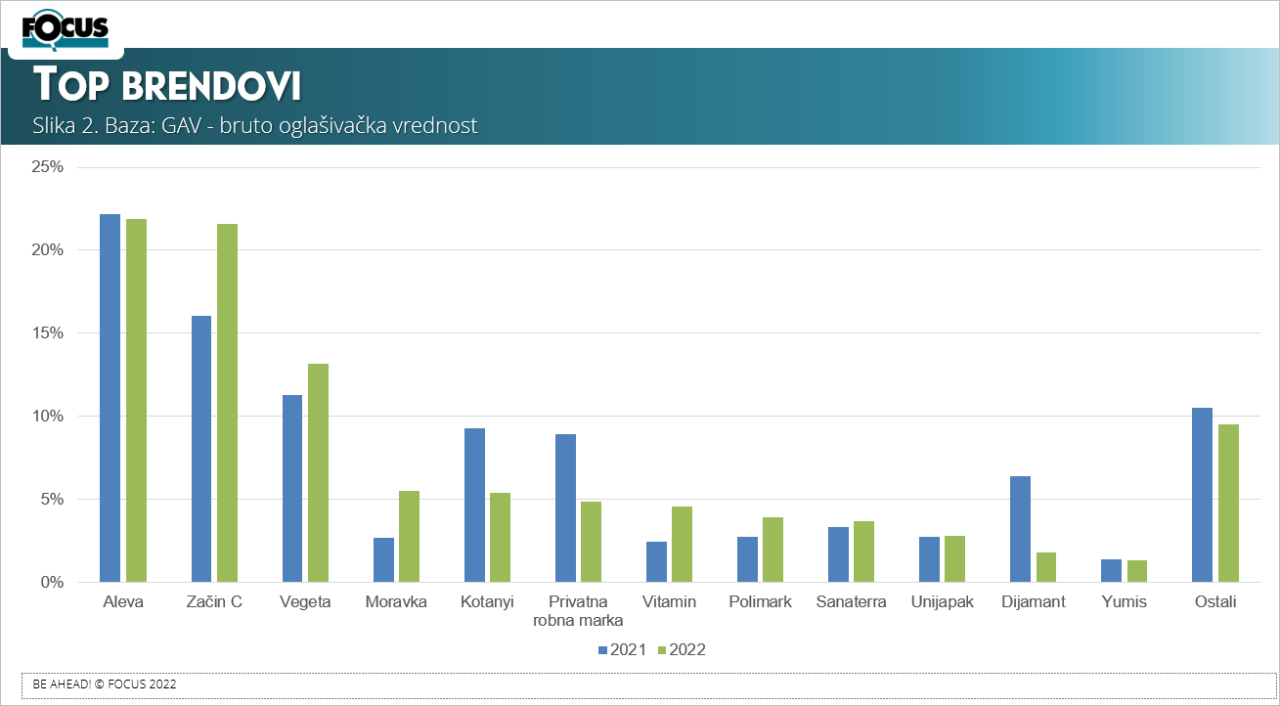This screenshot has height=706, width=1280.
Task: Click the 'Slika 2. Baza: GAV' subtitle
Action: click(x=255, y=126)
